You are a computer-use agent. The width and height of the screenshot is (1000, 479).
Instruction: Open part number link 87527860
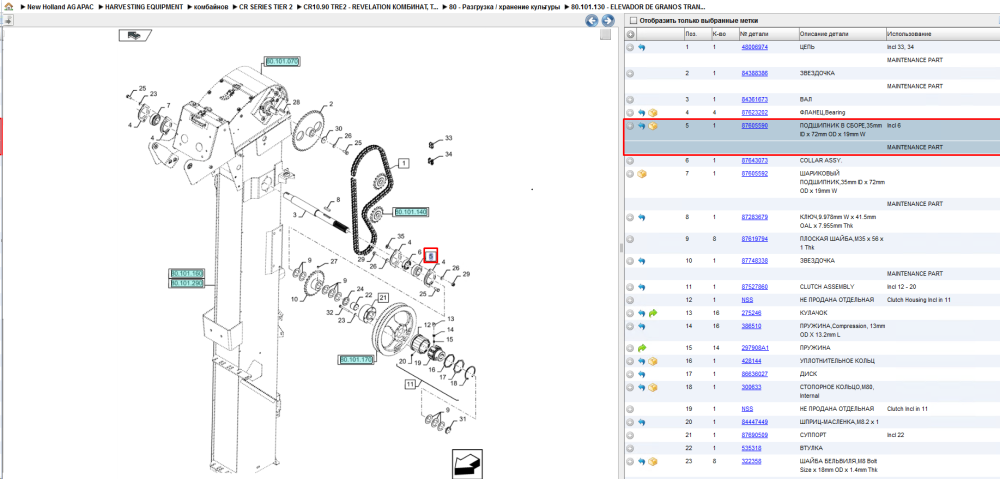pos(754,287)
